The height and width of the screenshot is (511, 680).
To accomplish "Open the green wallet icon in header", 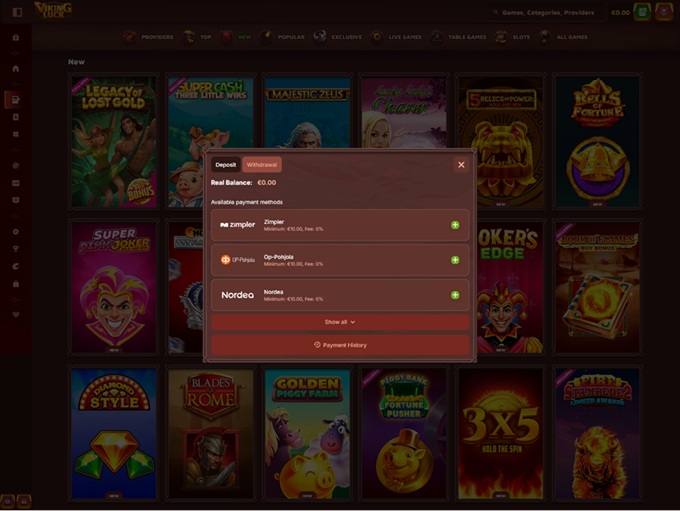I will click(642, 12).
